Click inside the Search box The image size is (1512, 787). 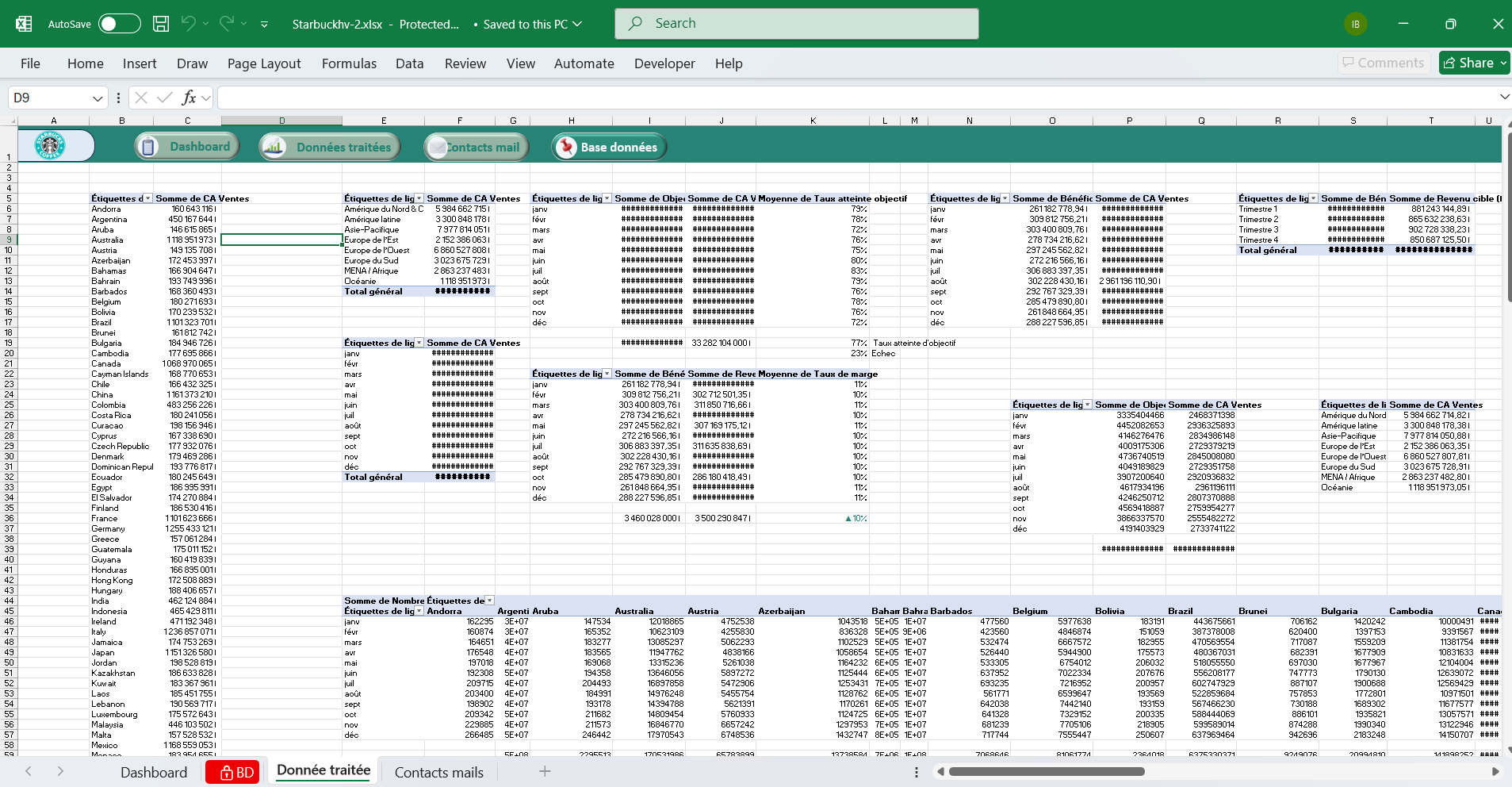coord(795,23)
